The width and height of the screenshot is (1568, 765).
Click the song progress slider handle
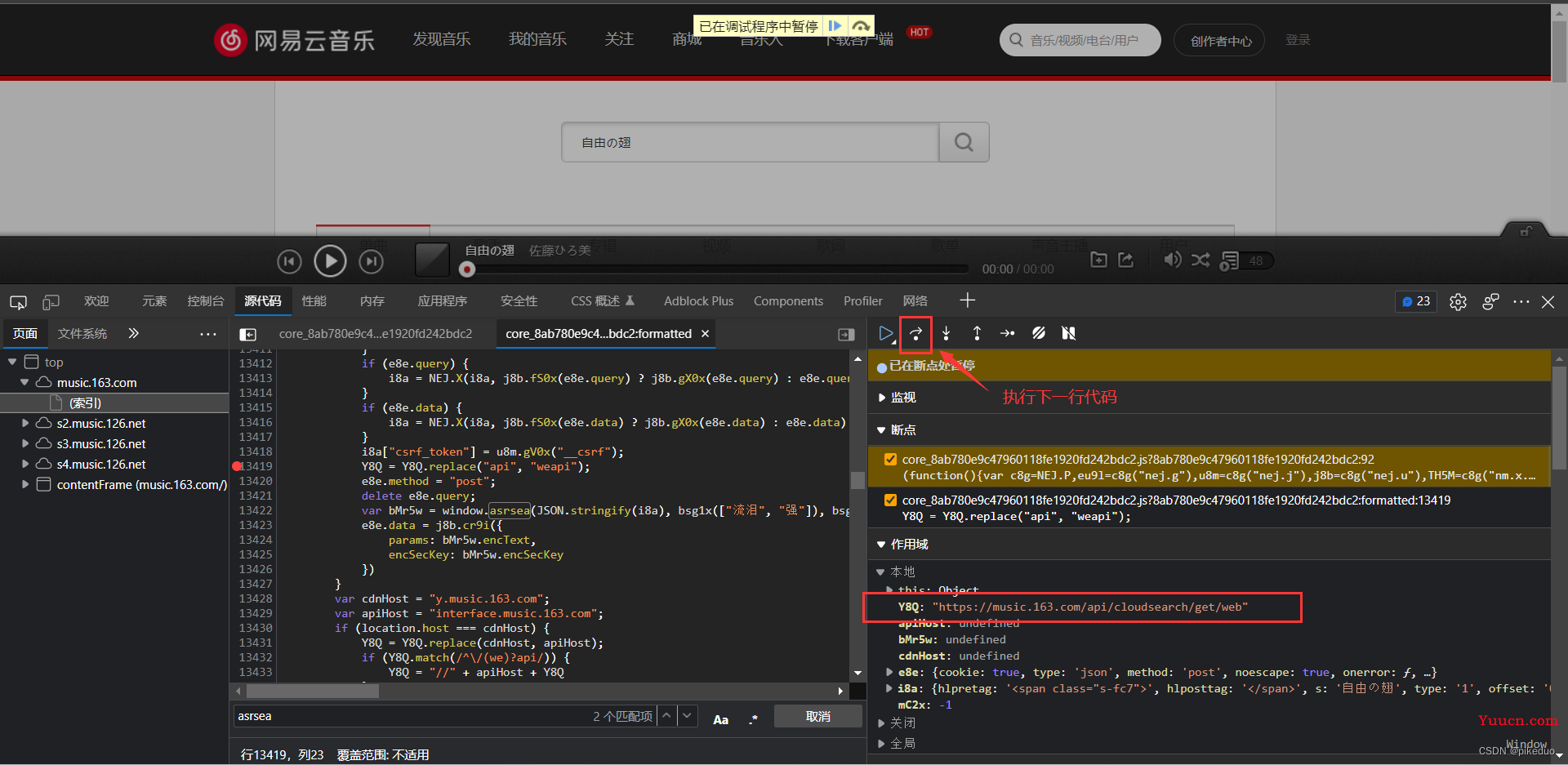click(x=467, y=269)
